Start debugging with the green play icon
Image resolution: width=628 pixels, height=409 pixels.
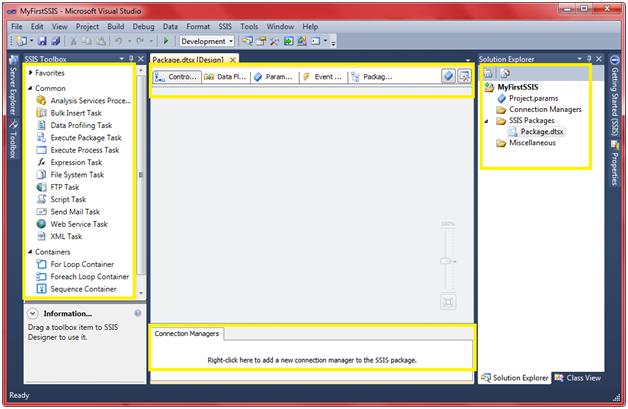[x=166, y=41]
